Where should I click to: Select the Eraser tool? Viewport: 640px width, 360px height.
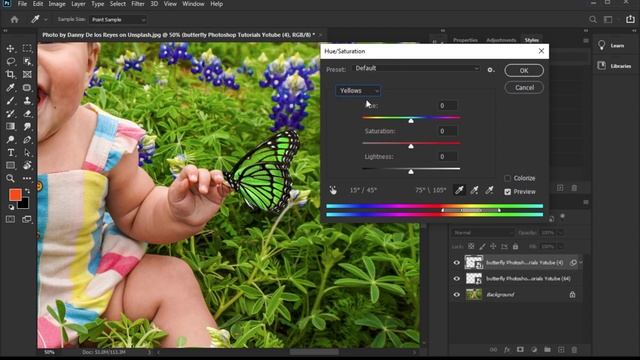(x=27, y=113)
